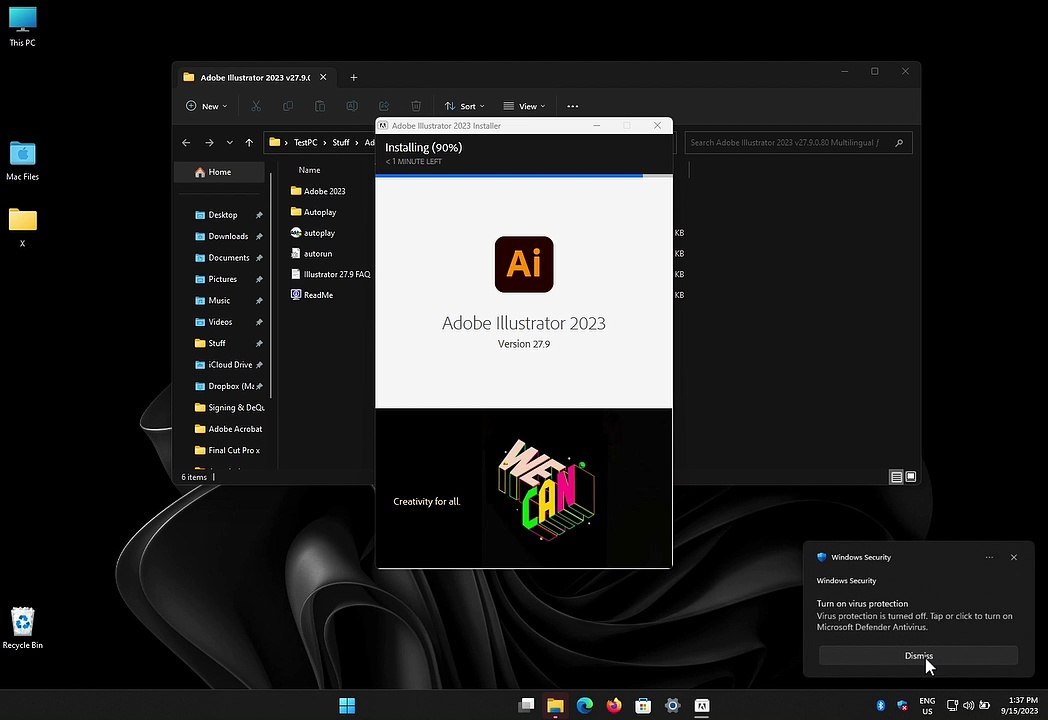The height and width of the screenshot is (720, 1048).
Task: Go up one folder level with up arrow
Action: coord(249,142)
